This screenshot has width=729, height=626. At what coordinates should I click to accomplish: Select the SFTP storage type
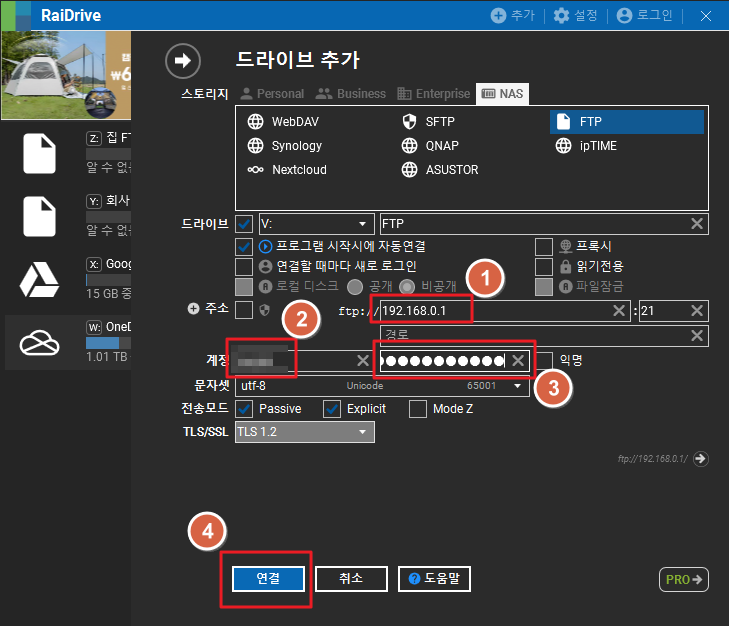428,121
